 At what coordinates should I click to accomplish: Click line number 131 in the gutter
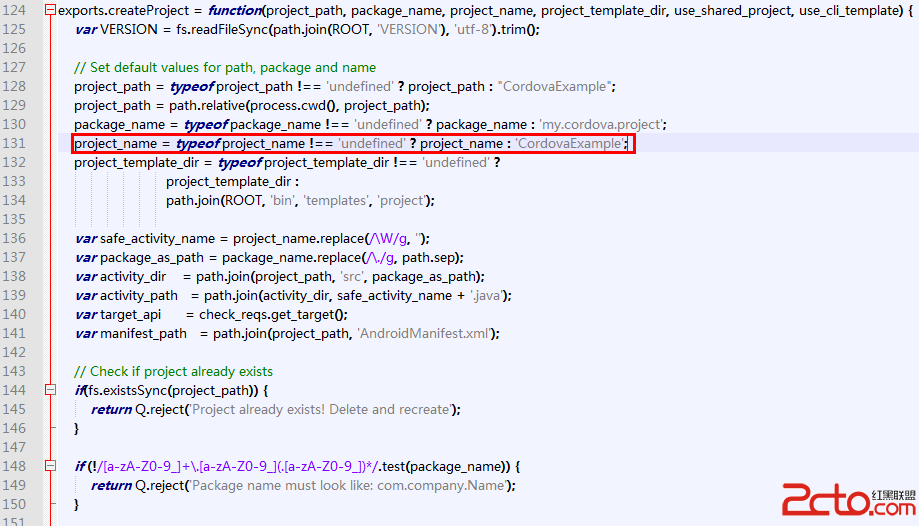tap(14, 143)
